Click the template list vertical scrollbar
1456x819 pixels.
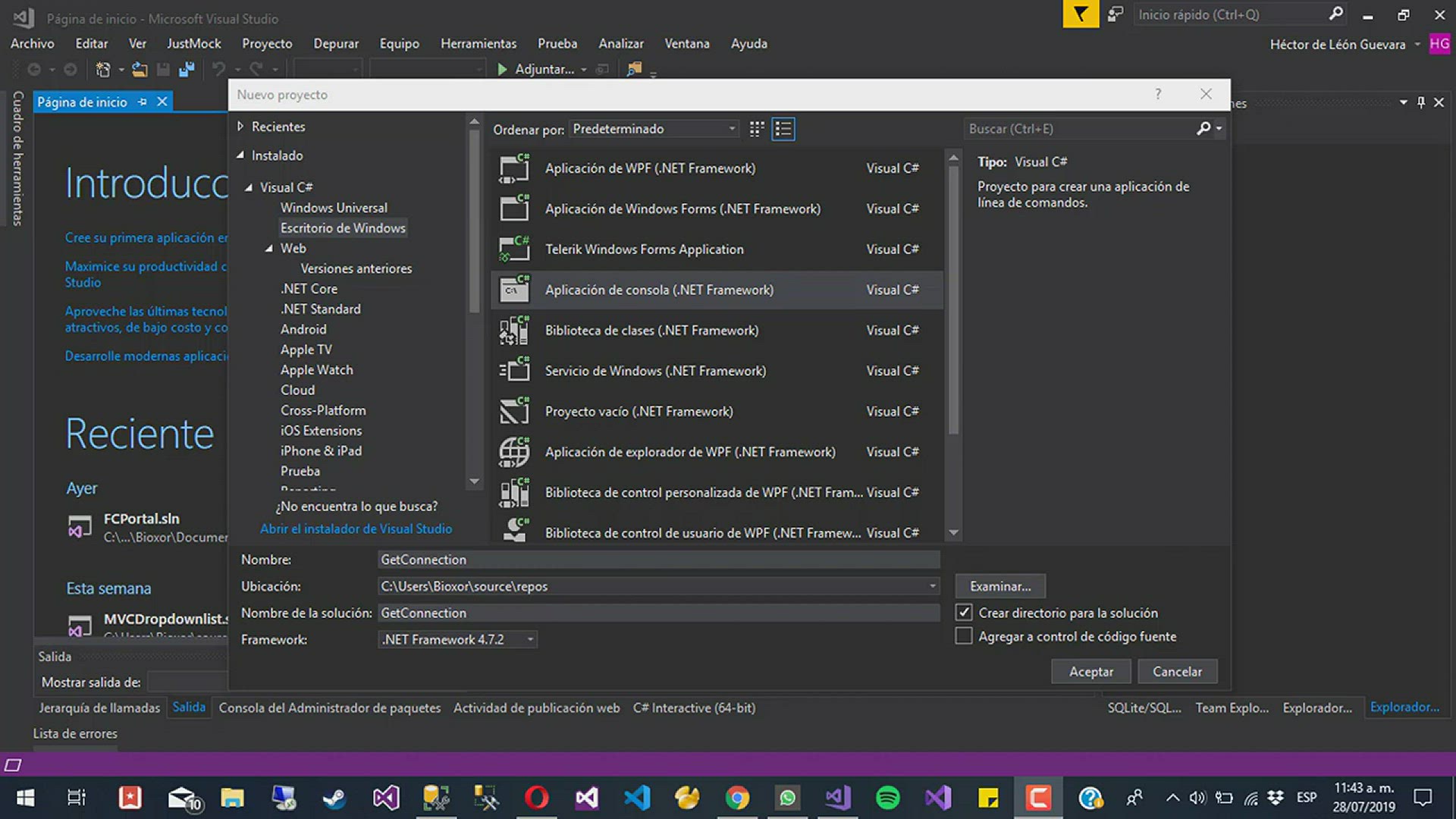click(x=953, y=300)
